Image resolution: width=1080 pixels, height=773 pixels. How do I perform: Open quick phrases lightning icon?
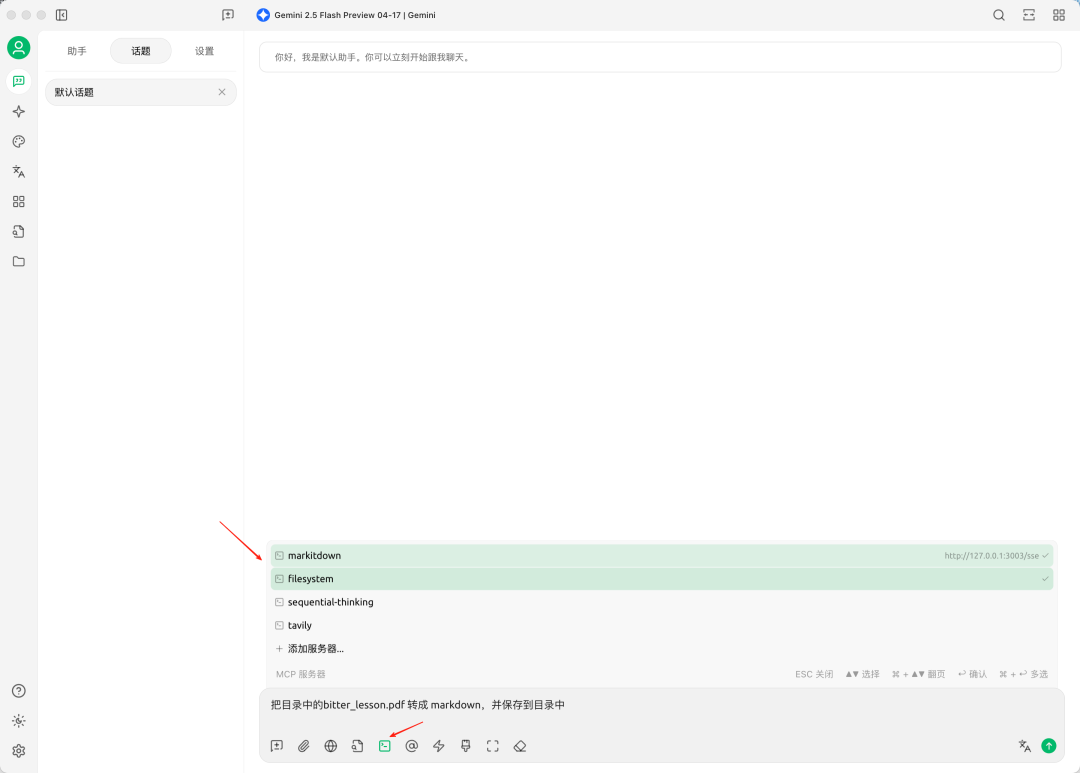pyautogui.click(x=438, y=746)
